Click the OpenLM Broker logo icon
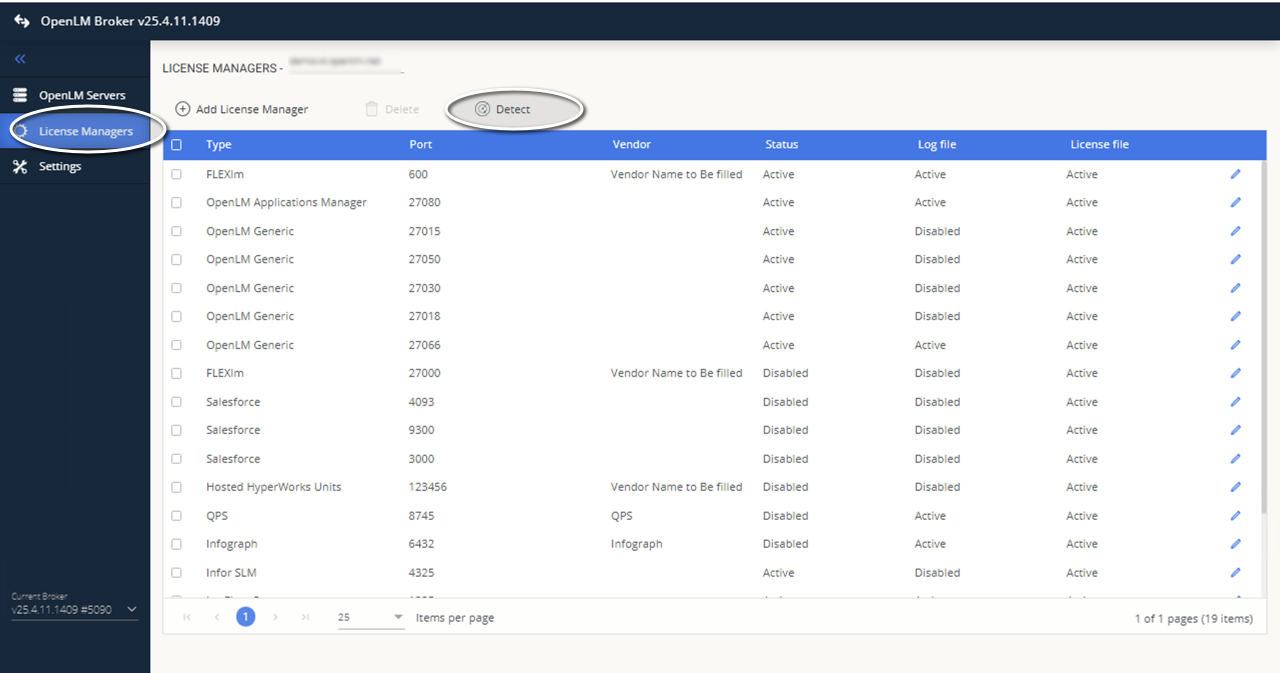Image resolution: width=1280 pixels, height=673 pixels. [21, 20]
